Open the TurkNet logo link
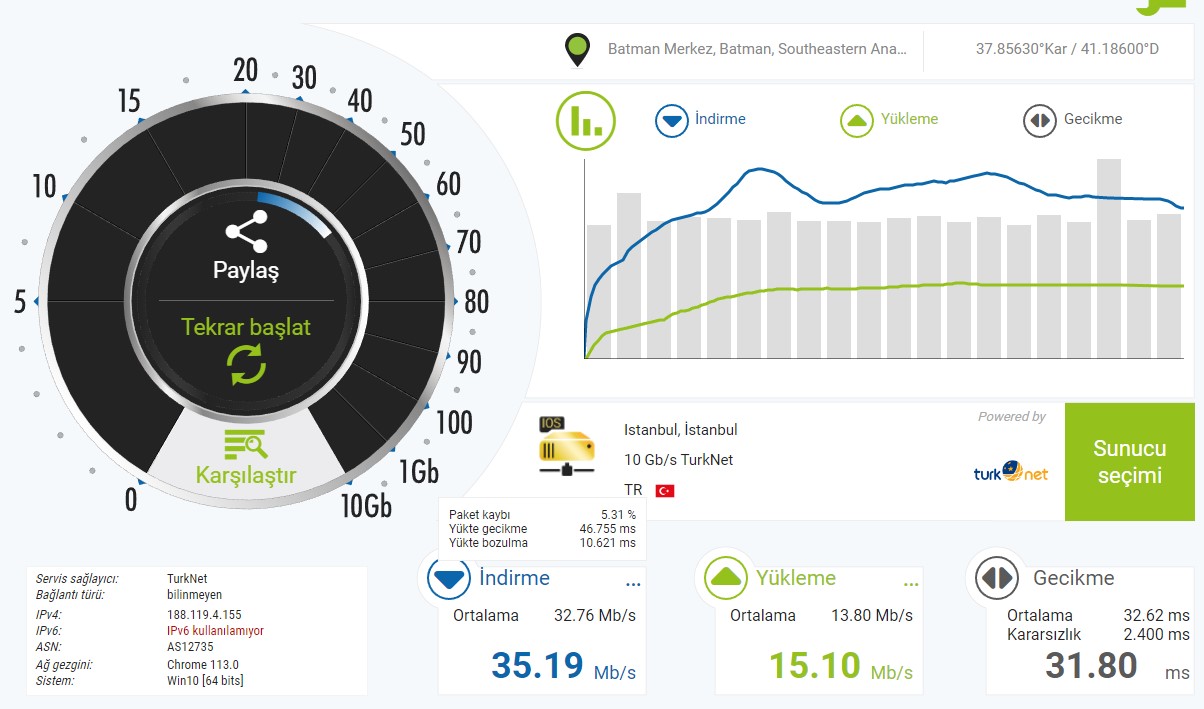1204x709 pixels. tap(1011, 472)
